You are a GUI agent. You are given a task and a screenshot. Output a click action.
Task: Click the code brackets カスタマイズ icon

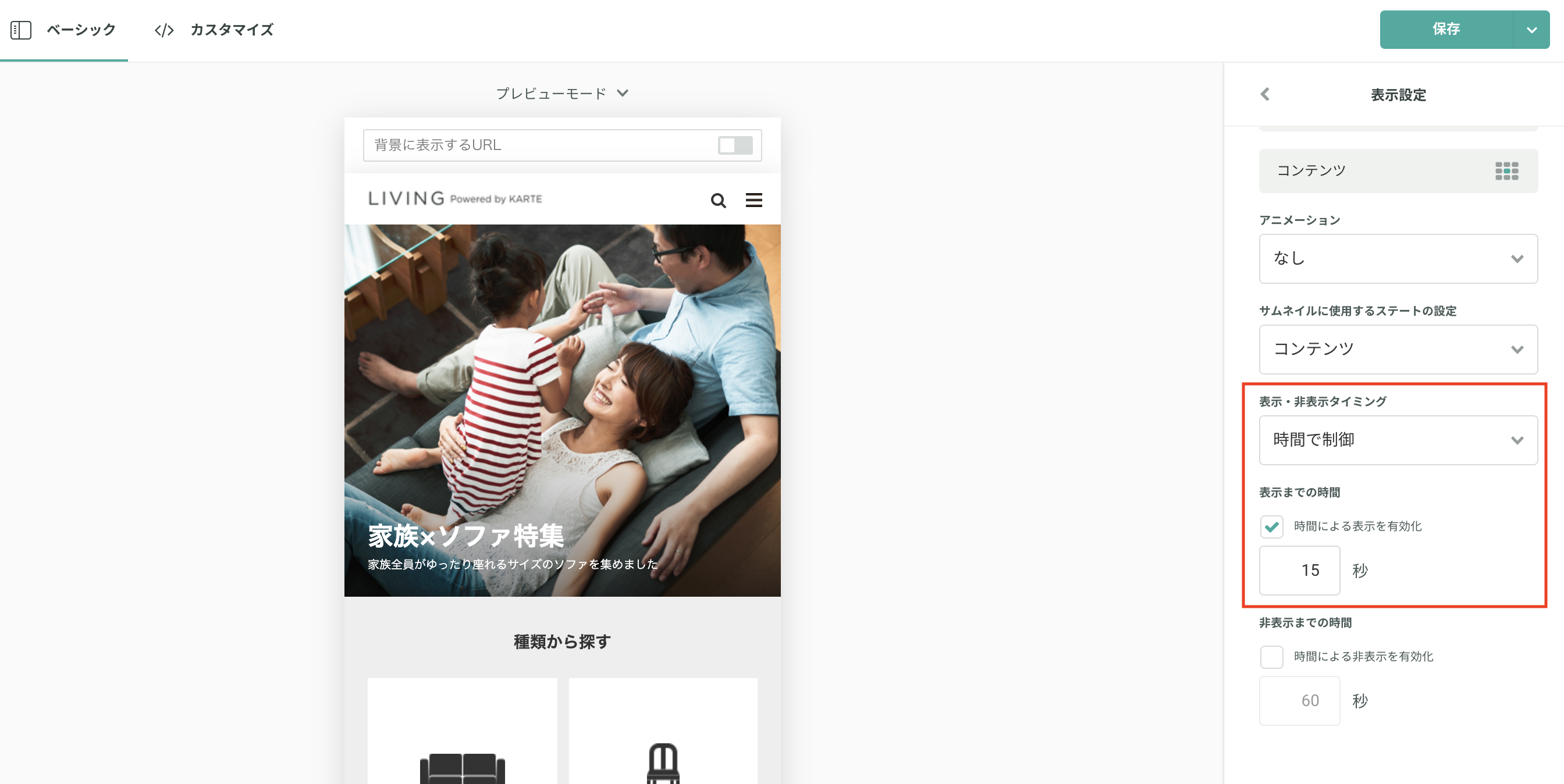pos(164,30)
